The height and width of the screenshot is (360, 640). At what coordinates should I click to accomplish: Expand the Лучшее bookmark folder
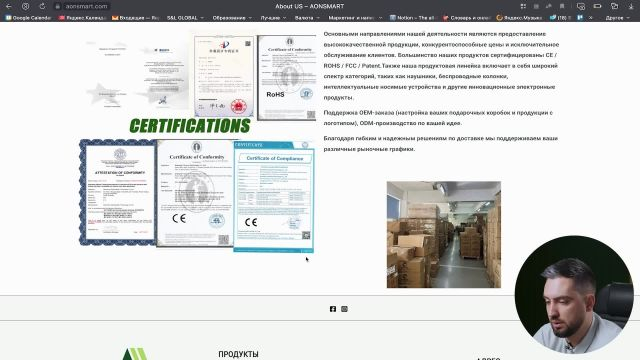(273, 18)
